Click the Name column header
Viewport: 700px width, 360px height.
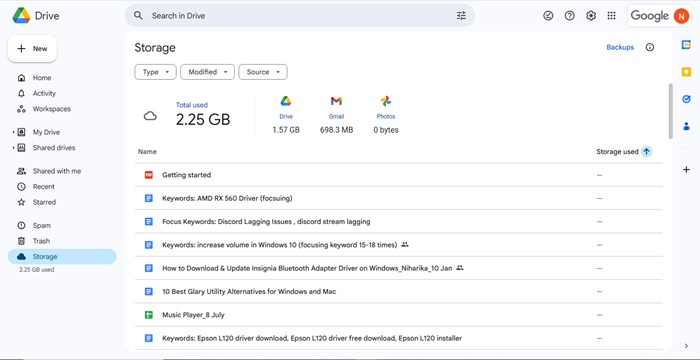click(x=147, y=152)
